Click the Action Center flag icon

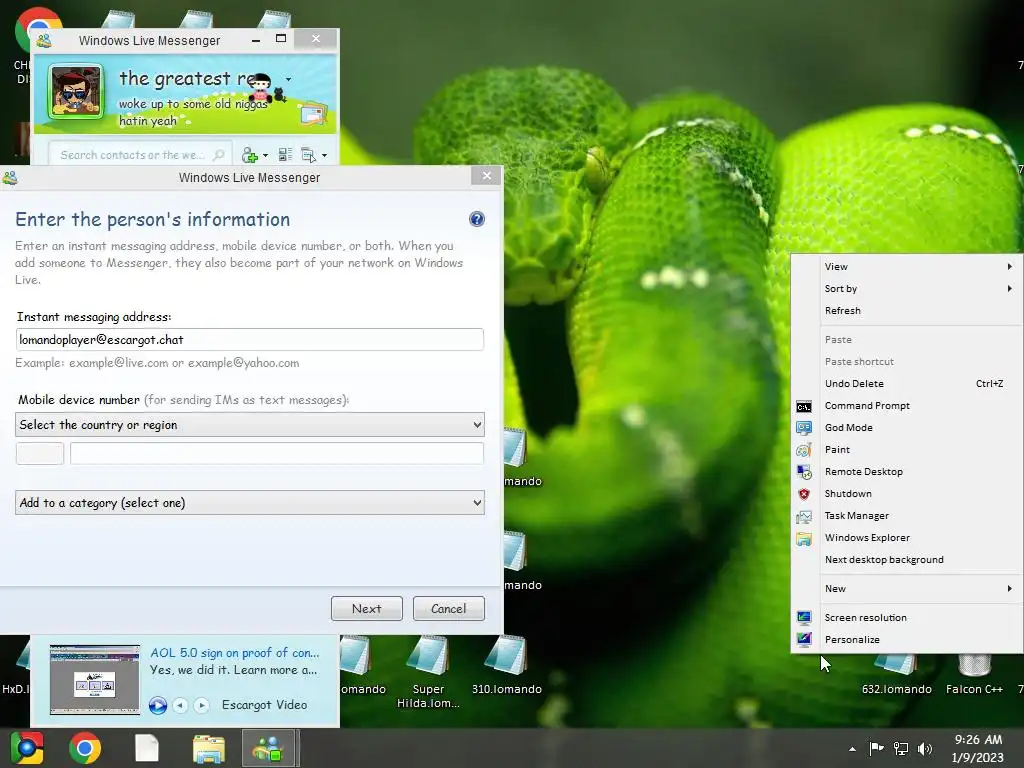coord(876,748)
